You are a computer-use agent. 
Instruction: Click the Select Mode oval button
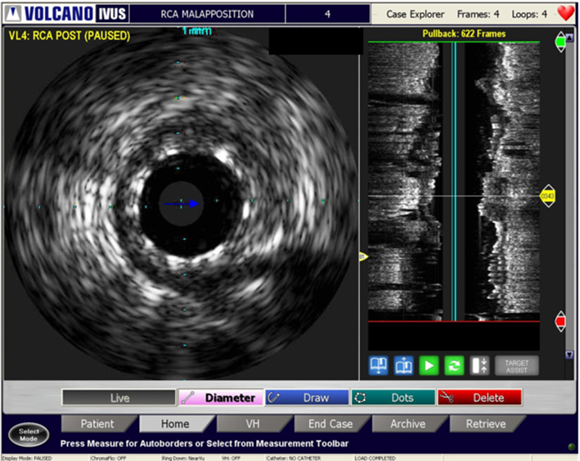(29, 435)
